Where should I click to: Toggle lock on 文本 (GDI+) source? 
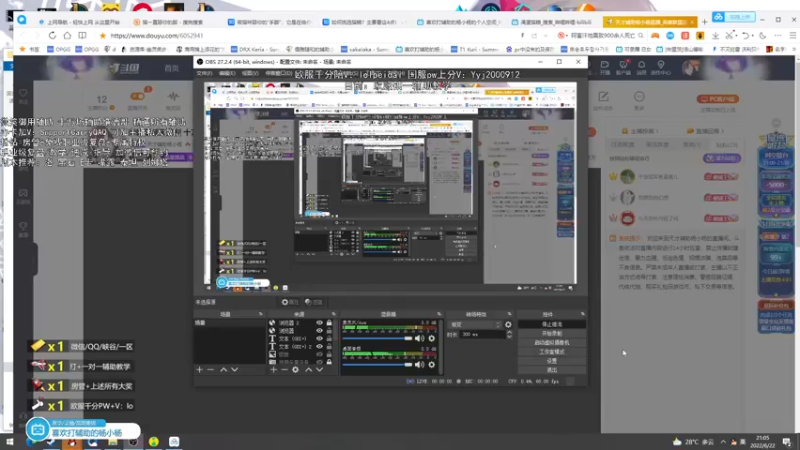(329, 338)
